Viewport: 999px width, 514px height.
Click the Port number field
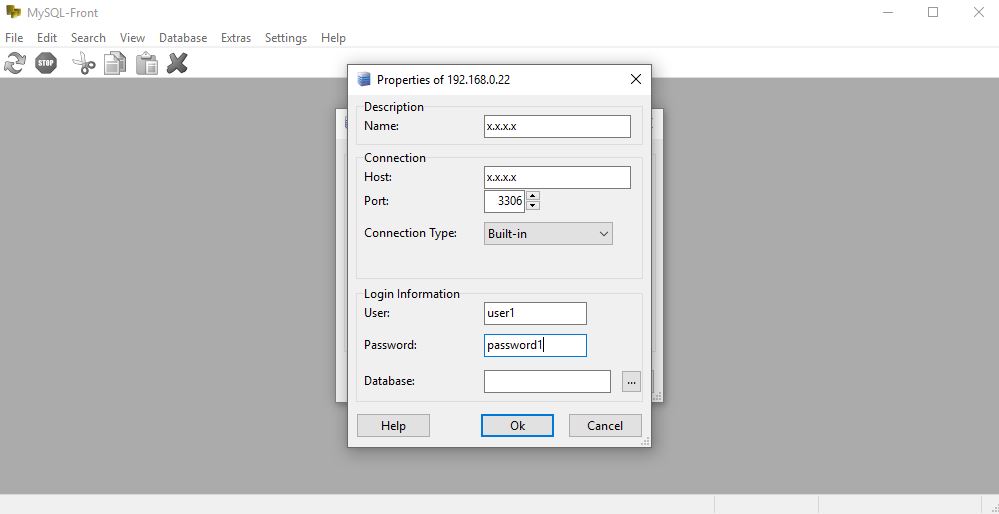pyautogui.click(x=504, y=201)
